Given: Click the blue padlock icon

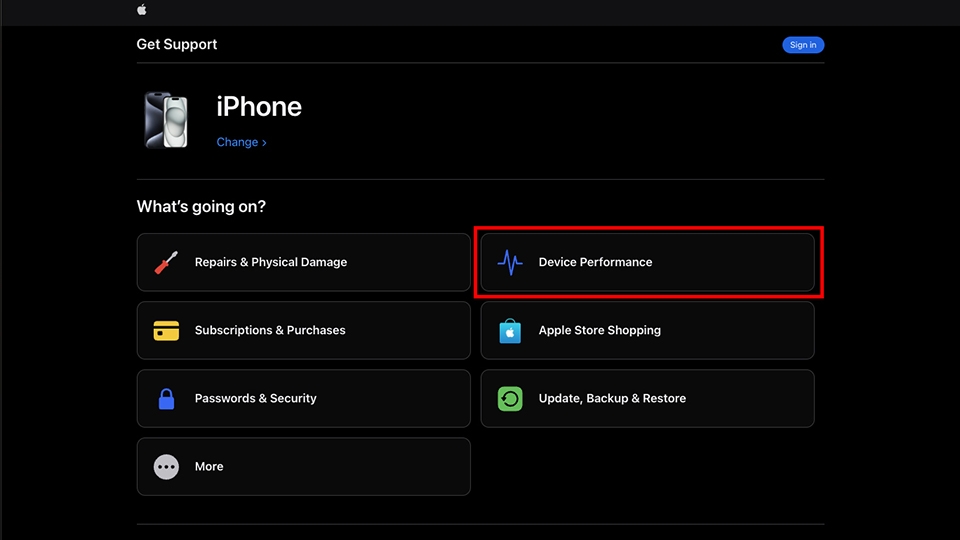Looking at the screenshot, I should click(x=166, y=399).
